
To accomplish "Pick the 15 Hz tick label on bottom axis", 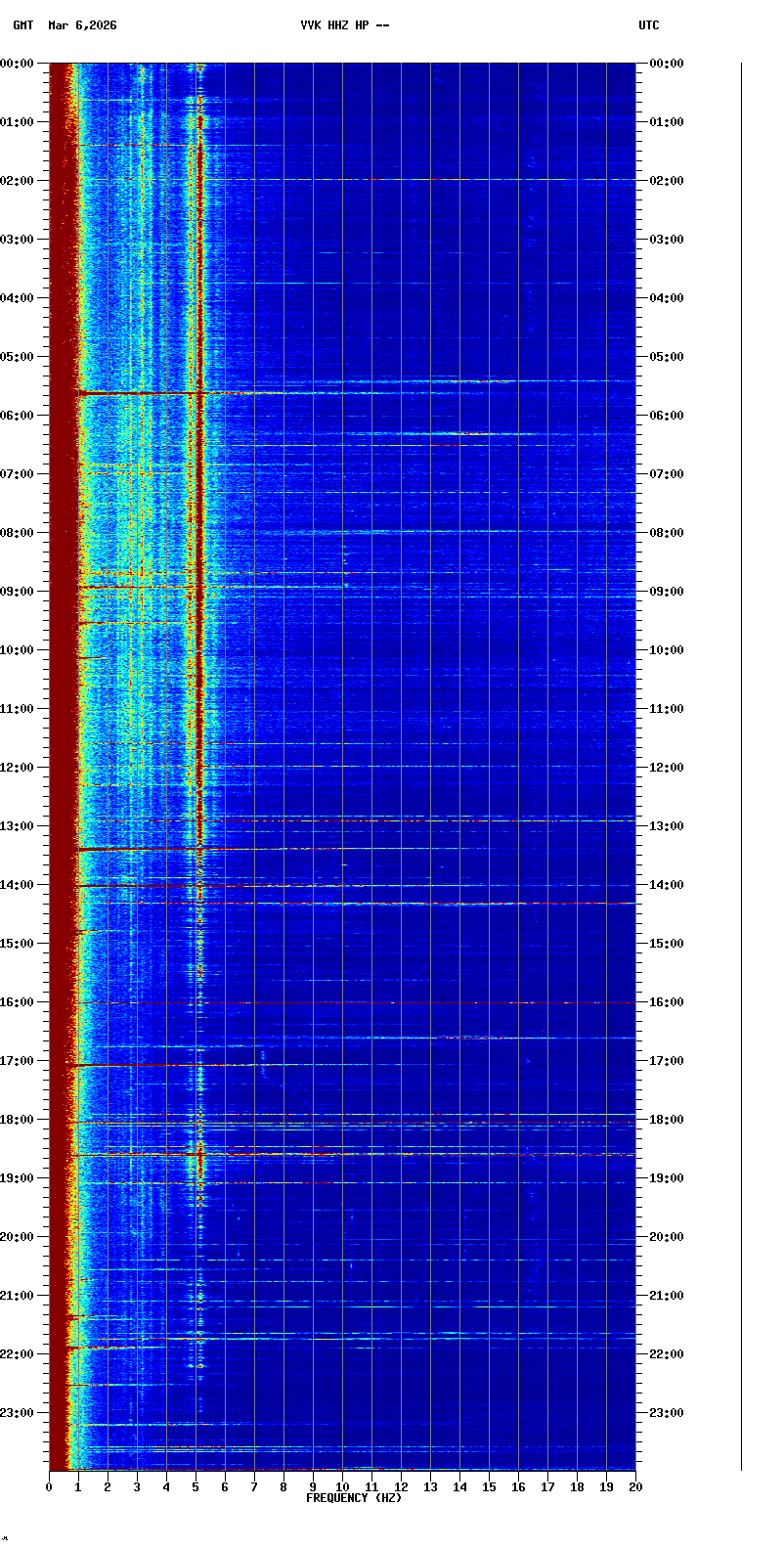I will 489,1487.
